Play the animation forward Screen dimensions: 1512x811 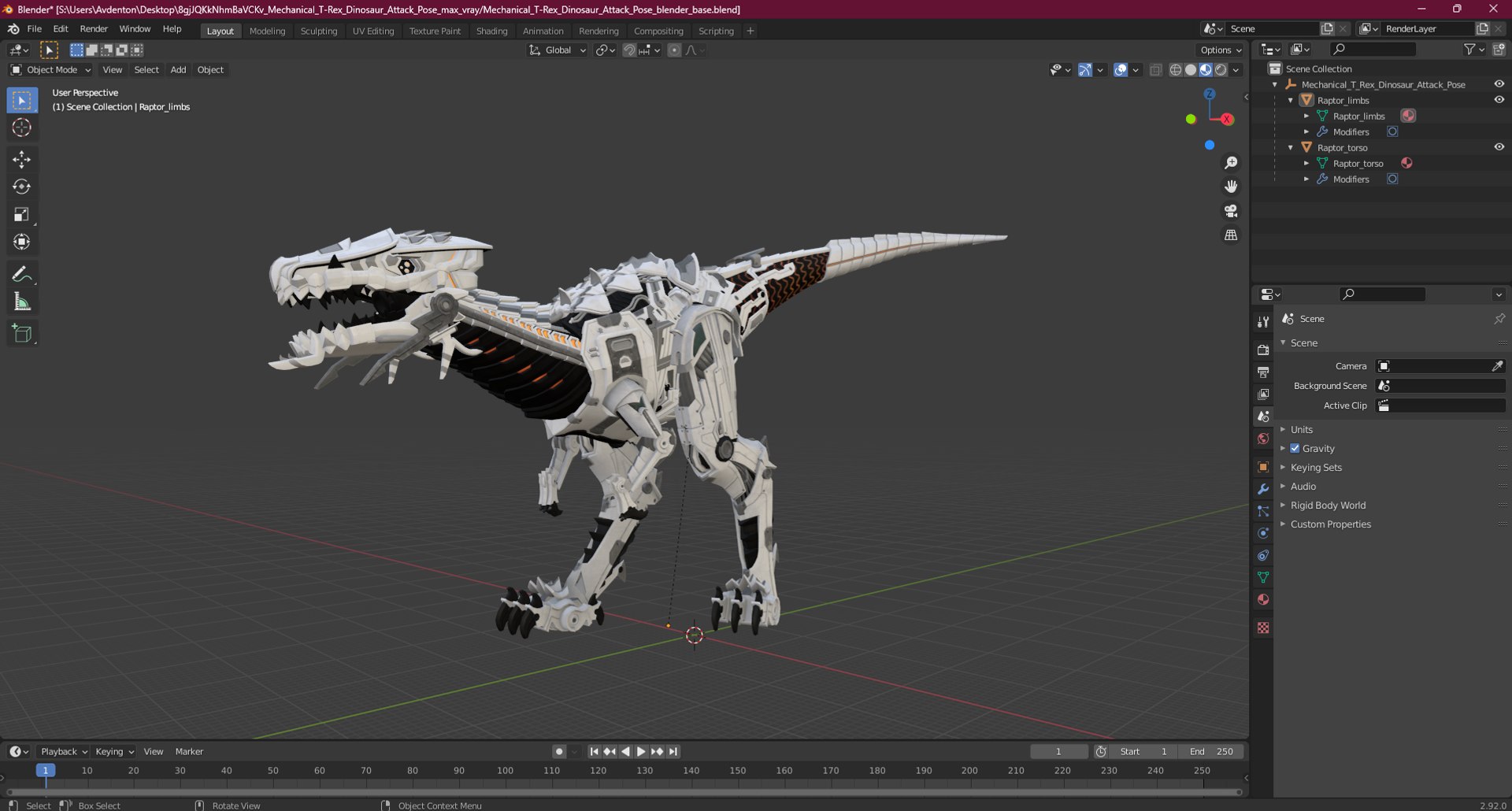pyautogui.click(x=641, y=751)
